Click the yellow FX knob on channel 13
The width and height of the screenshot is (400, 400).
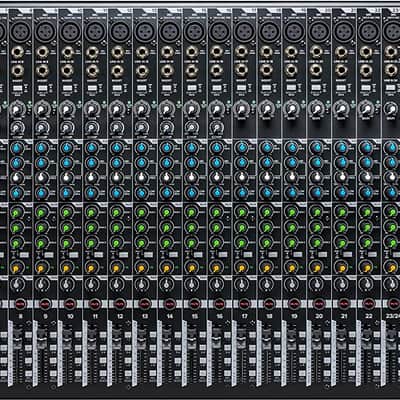click(141, 268)
